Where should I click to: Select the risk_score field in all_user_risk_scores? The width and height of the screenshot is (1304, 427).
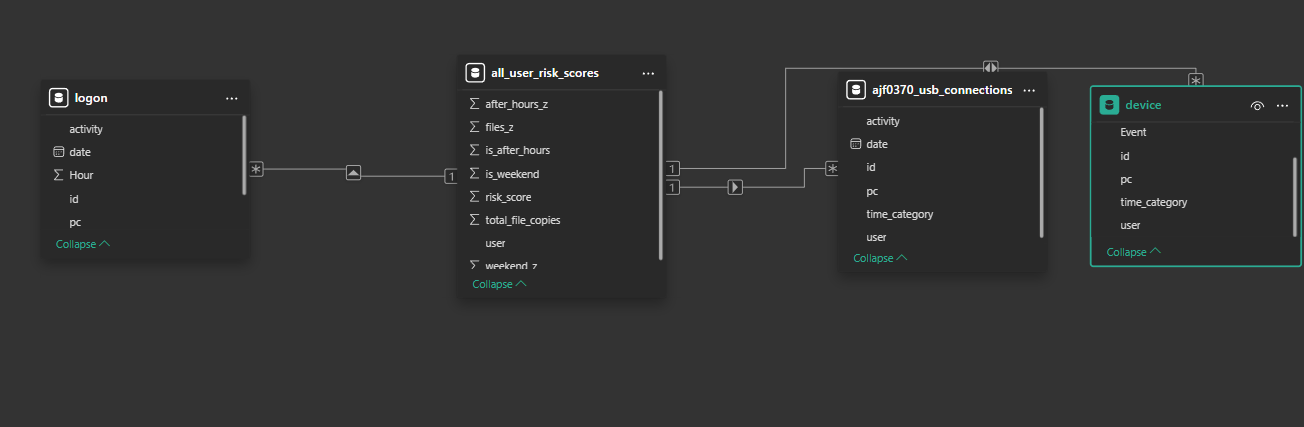(508, 197)
